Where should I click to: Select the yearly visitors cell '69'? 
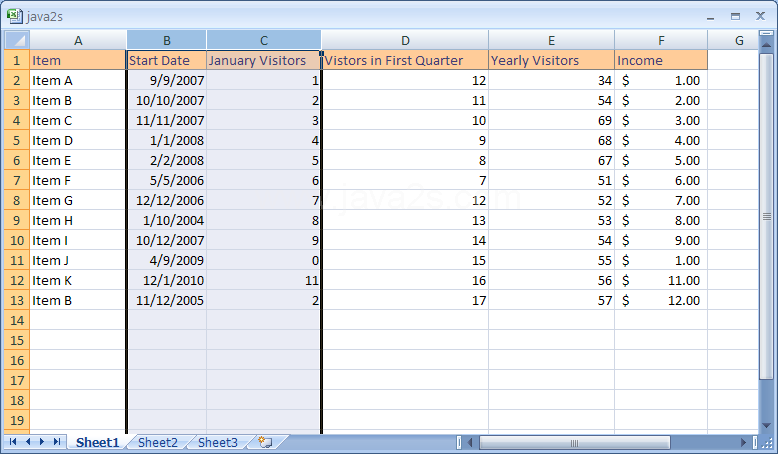point(551,120)
